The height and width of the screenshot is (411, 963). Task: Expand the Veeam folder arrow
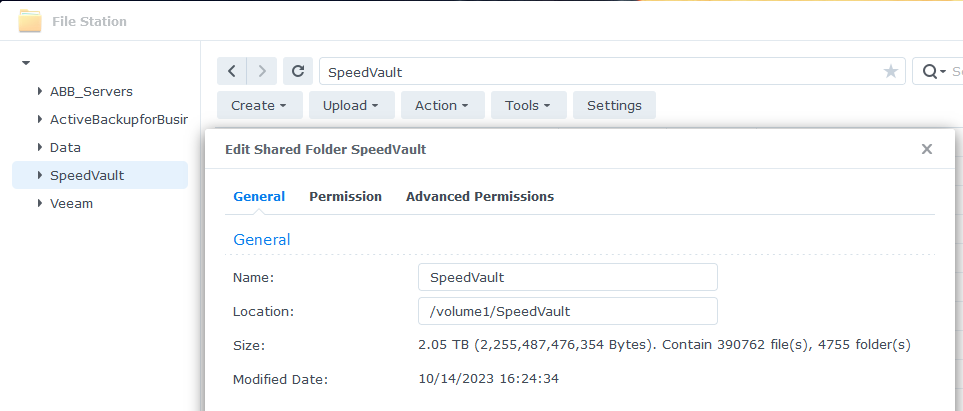tap(40, 203)
